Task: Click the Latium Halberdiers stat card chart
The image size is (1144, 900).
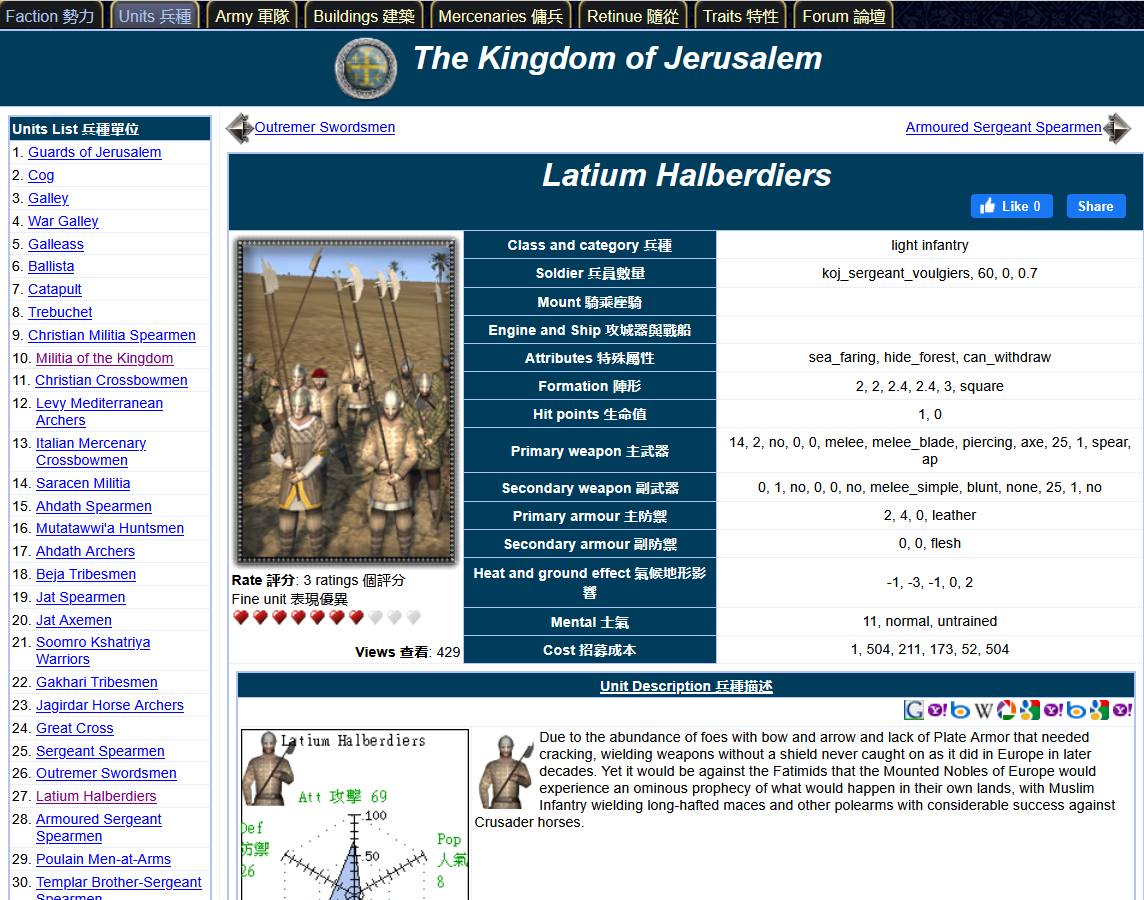Action: pyautogui.click(x=355, y=814)
